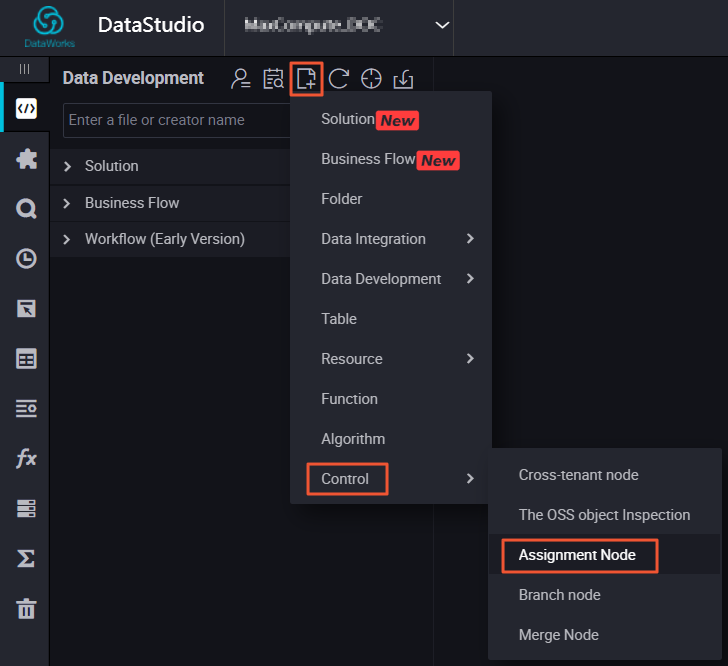Open the recycle bin sidebar icon
The image size is (728, 666).
(26, 608)
